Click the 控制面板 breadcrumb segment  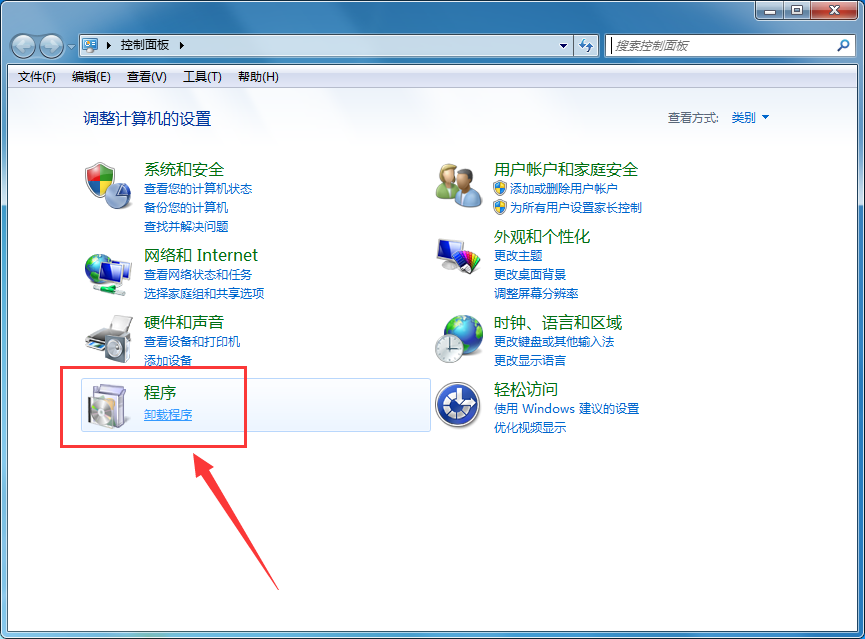[145, 45]
